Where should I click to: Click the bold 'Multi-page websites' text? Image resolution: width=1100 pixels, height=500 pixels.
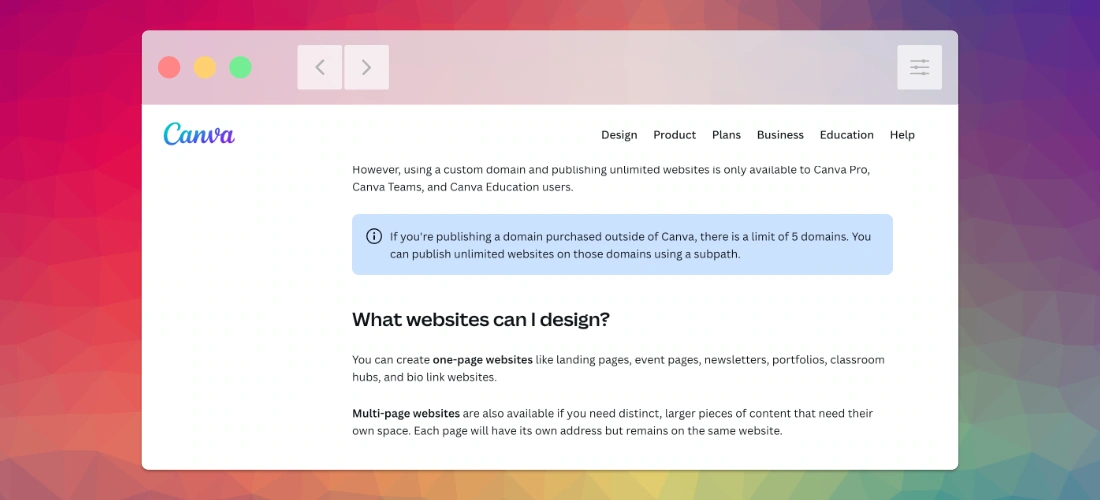[405, 413]
